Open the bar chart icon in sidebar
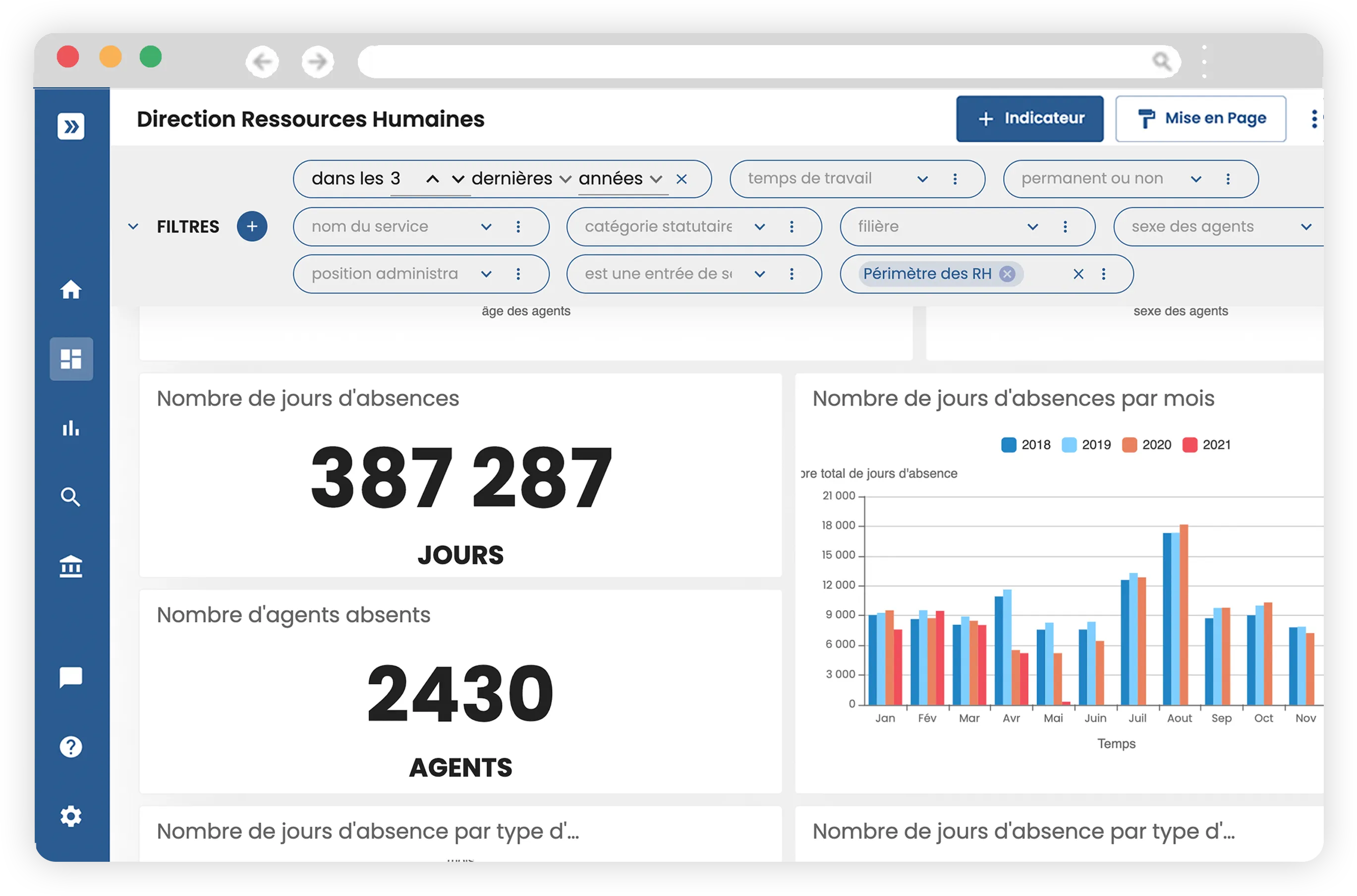The image size is (1357, 896). tap(71, 428)
